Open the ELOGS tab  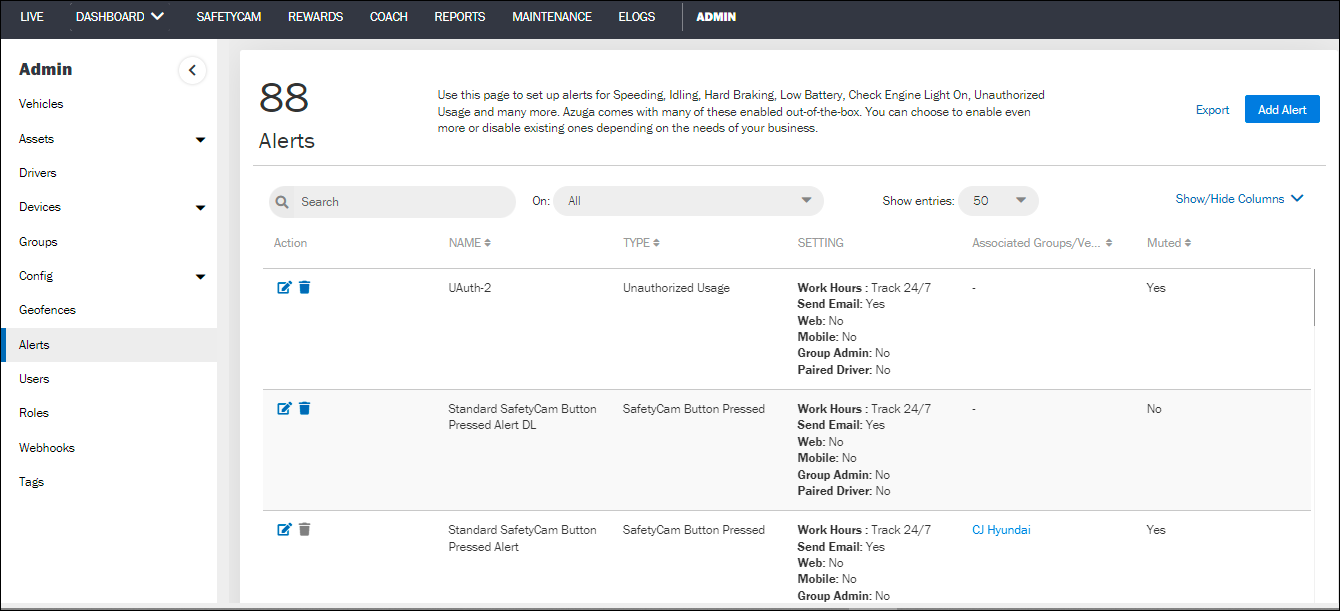(x=637, y=17)
